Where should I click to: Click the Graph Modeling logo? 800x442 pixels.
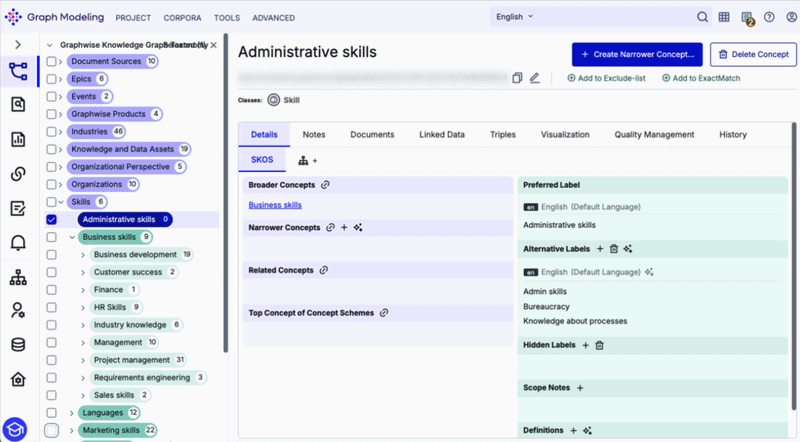pyautogui.click(x=54, y=17)
